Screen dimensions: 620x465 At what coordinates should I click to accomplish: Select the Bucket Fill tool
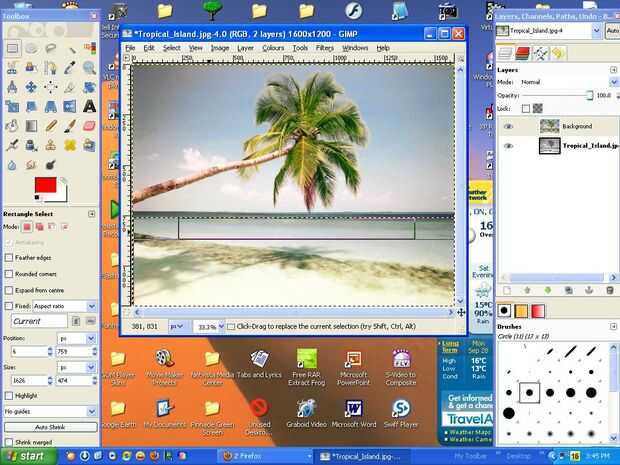[x=12, y=126]
